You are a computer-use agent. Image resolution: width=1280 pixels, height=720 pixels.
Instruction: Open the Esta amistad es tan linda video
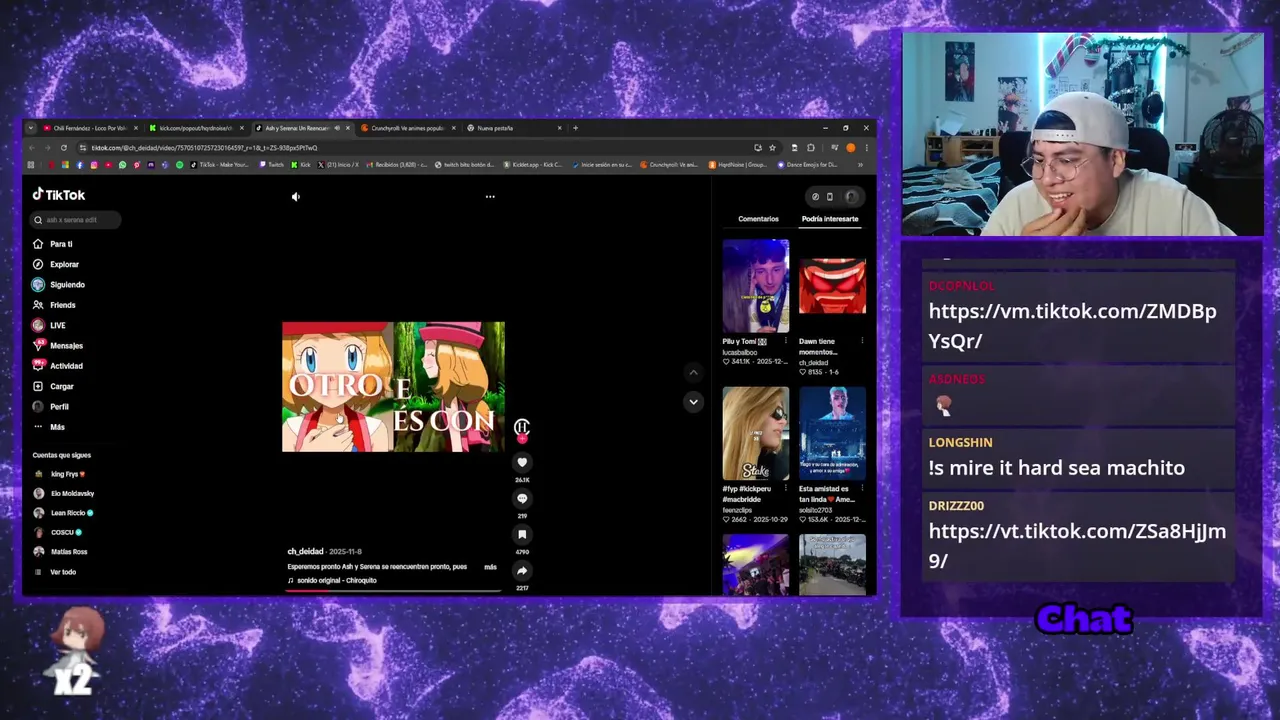[832, 433]
